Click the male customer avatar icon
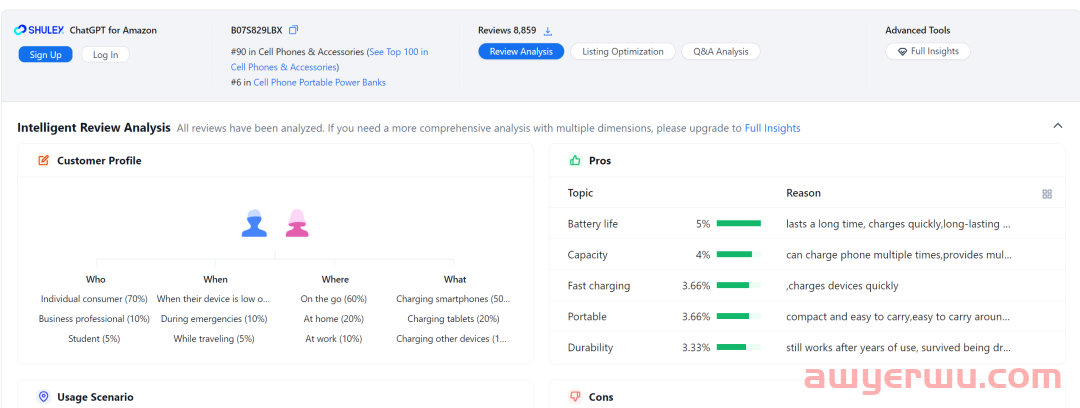The height and width of the screenshot is (408, 1080). coord(254,223)
